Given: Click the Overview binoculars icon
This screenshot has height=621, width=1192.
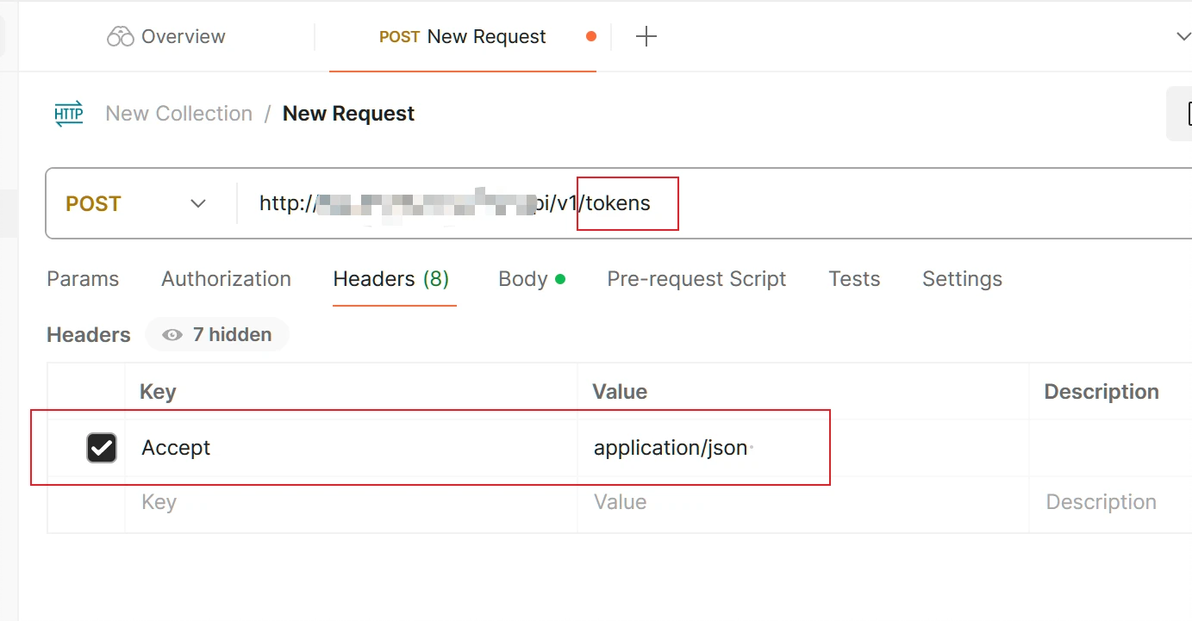Looking at the screenshot, I should (x=120, y=37).
